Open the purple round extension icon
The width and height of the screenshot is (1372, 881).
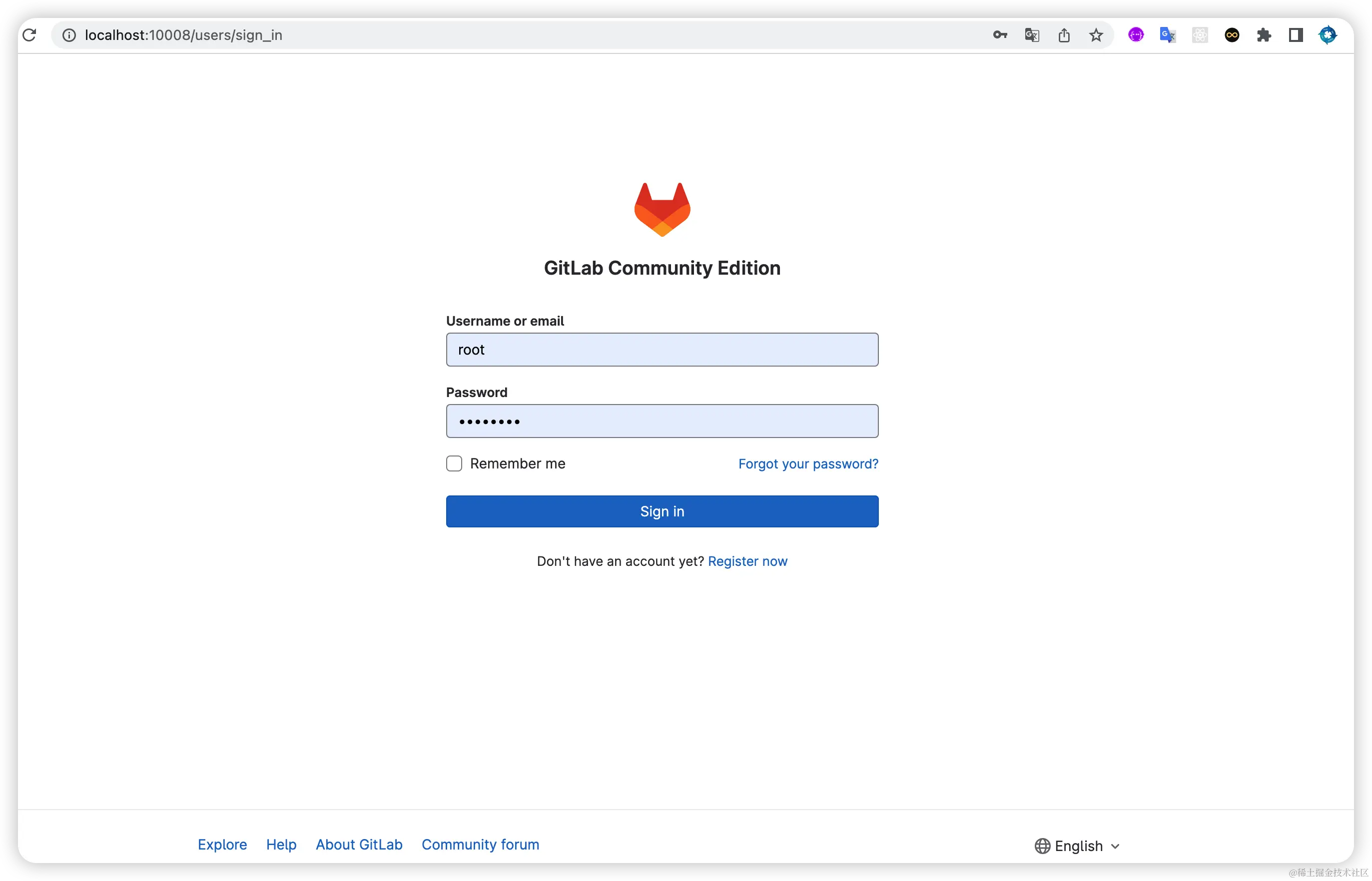[x=1136, y=35]
